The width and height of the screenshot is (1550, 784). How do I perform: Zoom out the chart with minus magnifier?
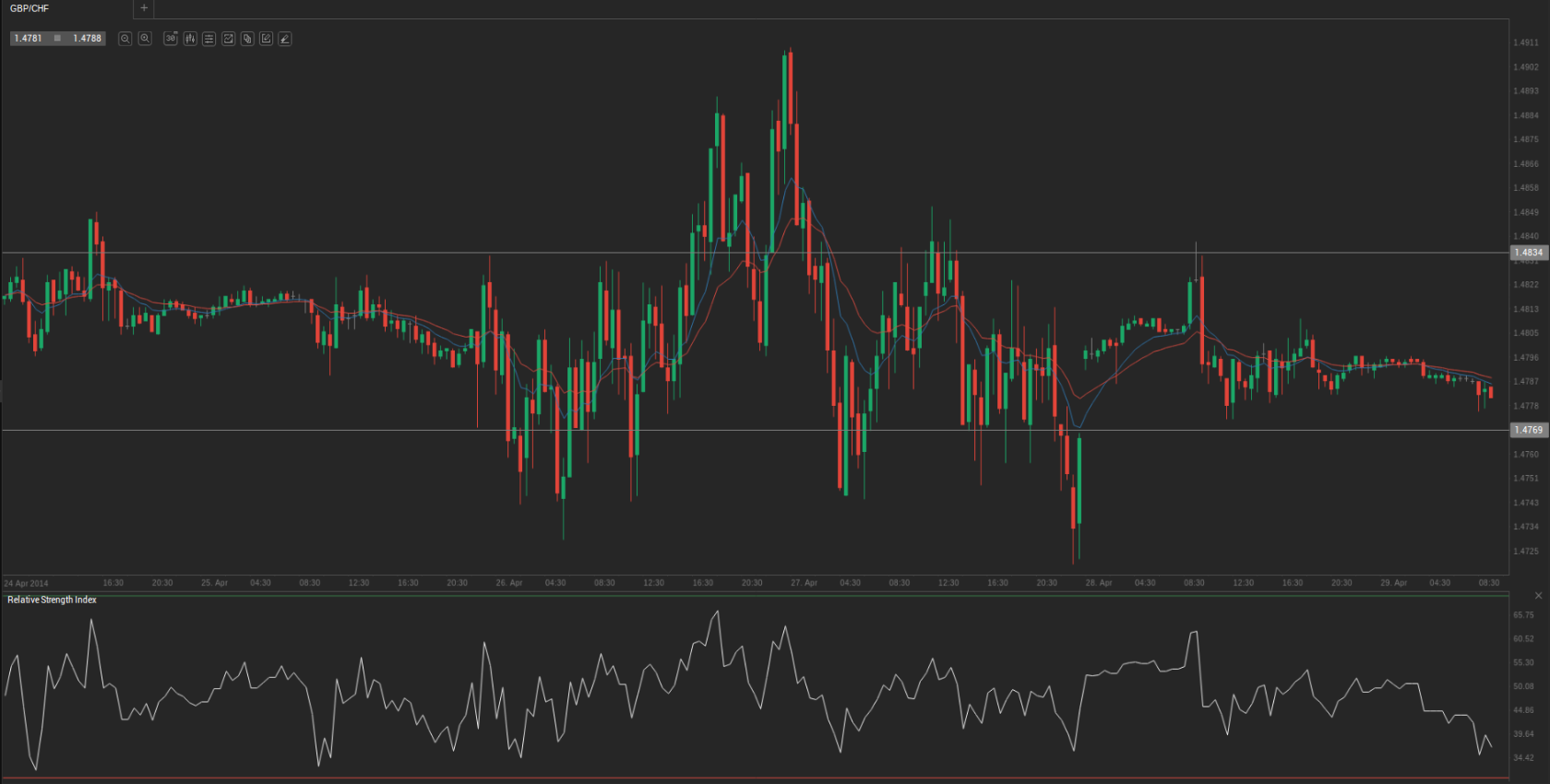tap(125, 39)
